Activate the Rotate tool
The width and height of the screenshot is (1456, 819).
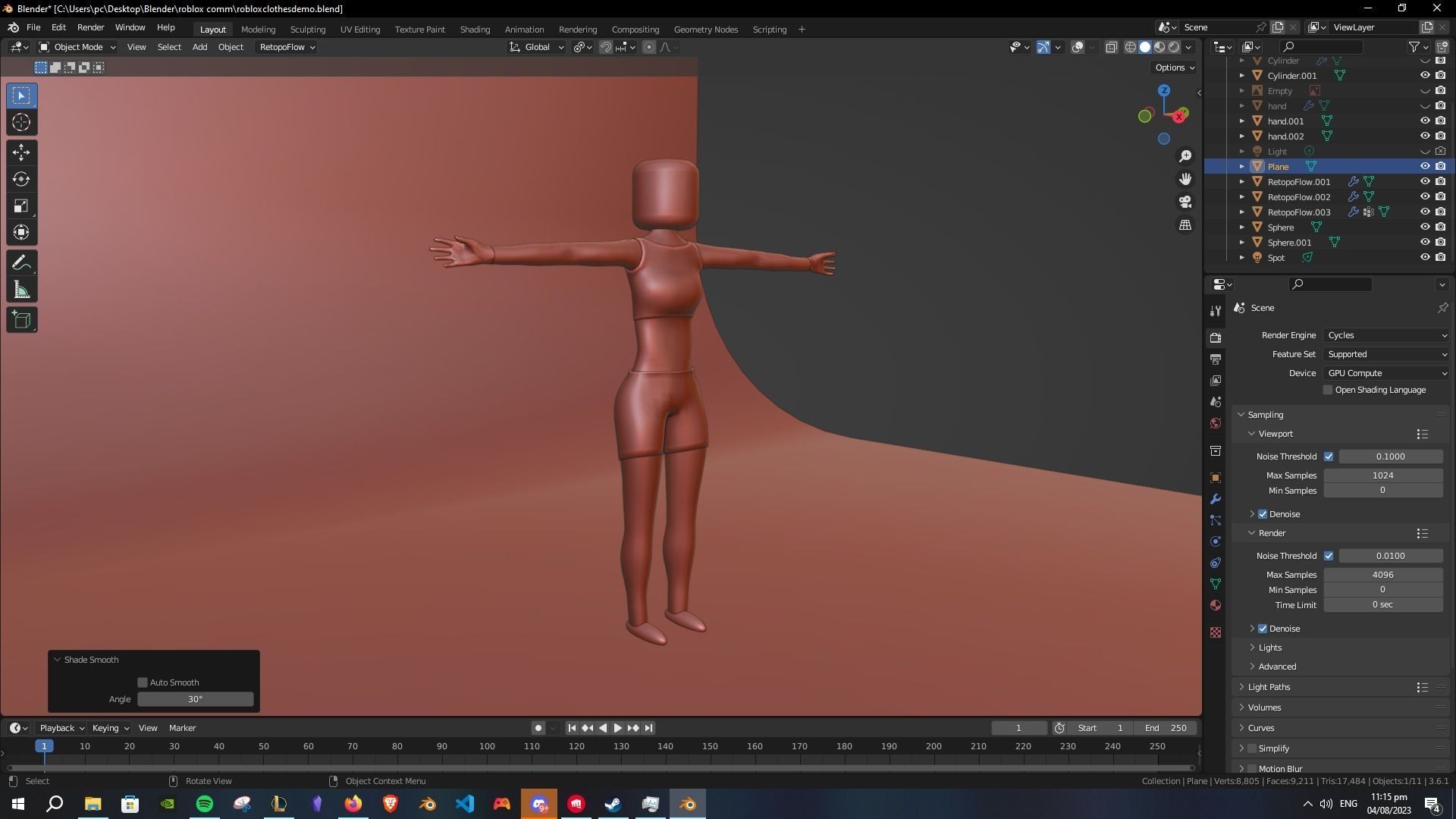click(x=21, y=179)
